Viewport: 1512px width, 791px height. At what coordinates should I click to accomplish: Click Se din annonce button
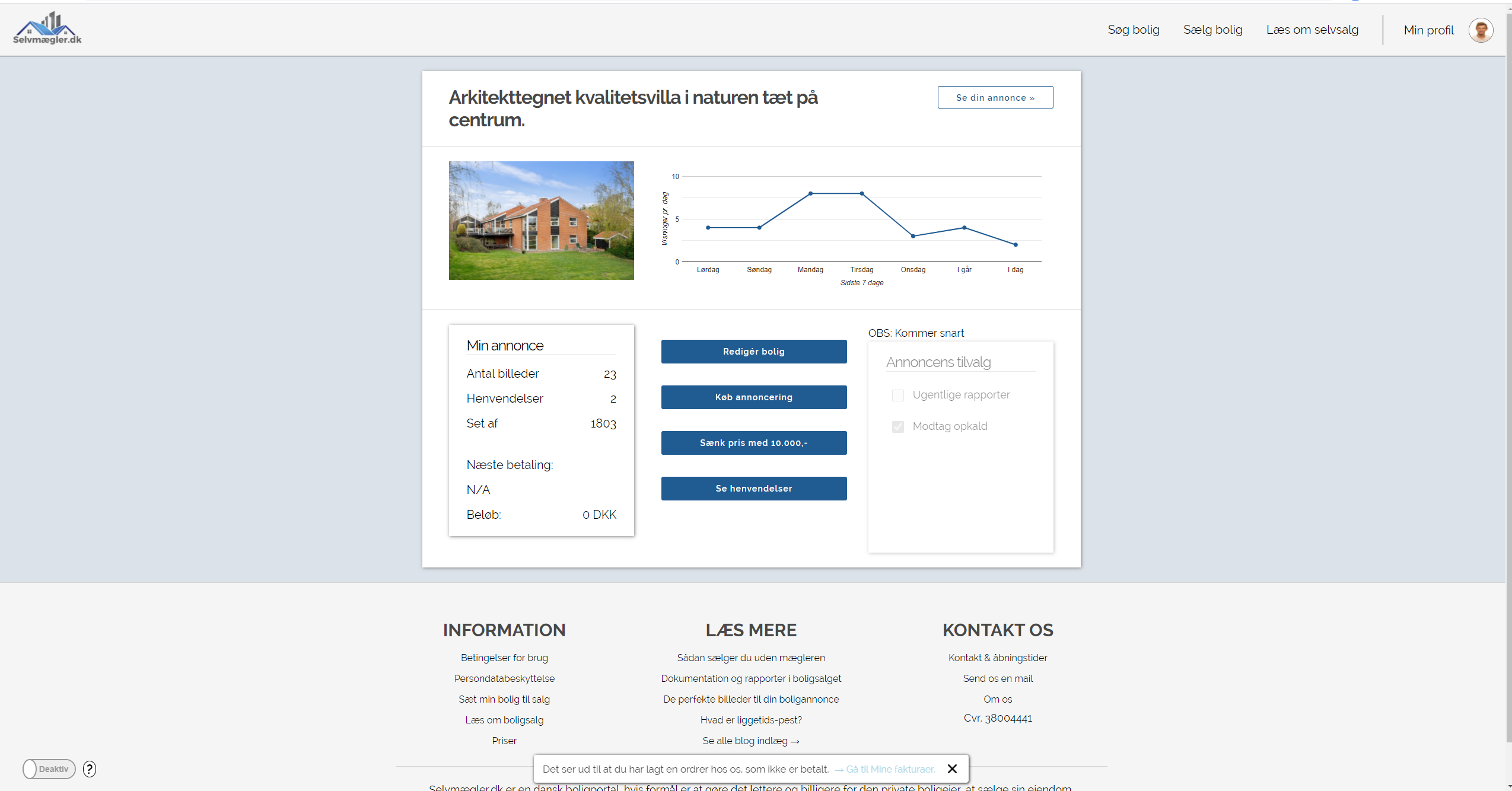point(995,97)
